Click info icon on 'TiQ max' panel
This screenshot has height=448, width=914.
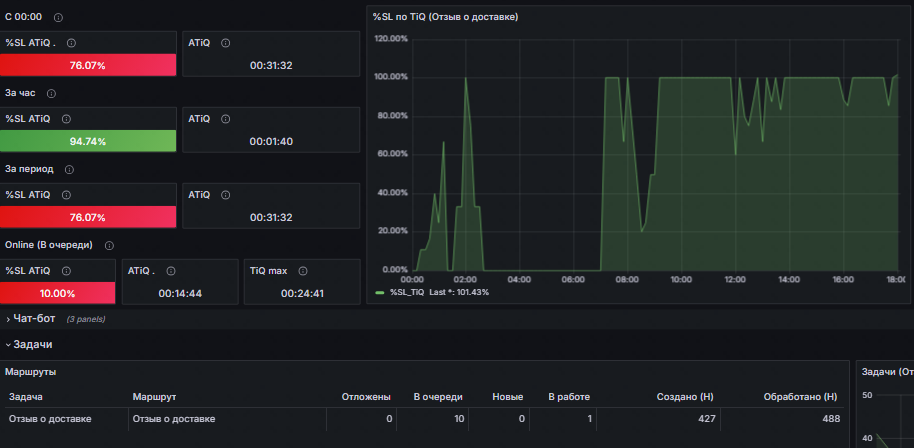pyautogui.click(x=302, y=271)
